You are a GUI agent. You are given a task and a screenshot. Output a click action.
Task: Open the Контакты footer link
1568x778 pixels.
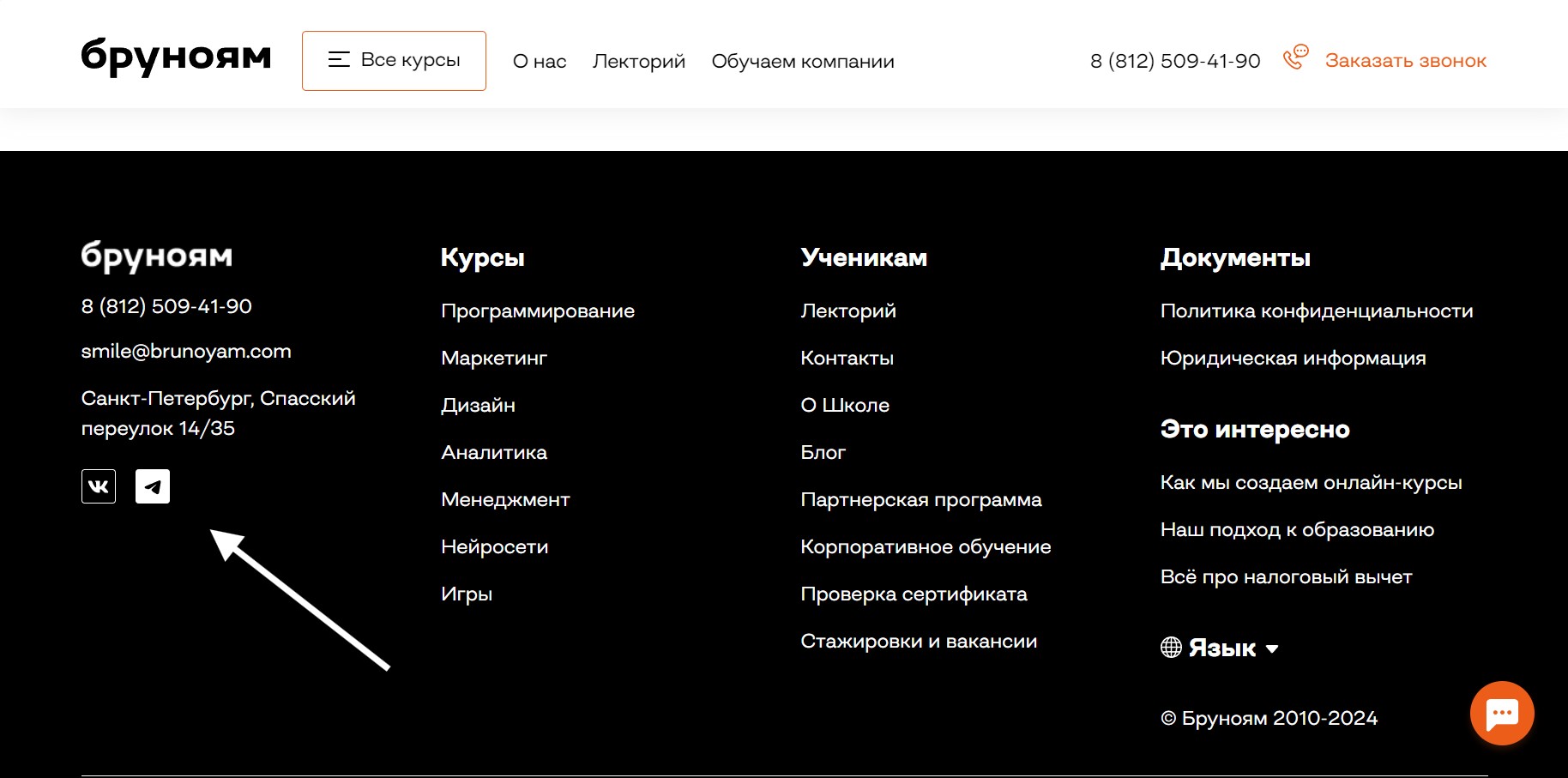pyautogui.click(x=847, y=358)
